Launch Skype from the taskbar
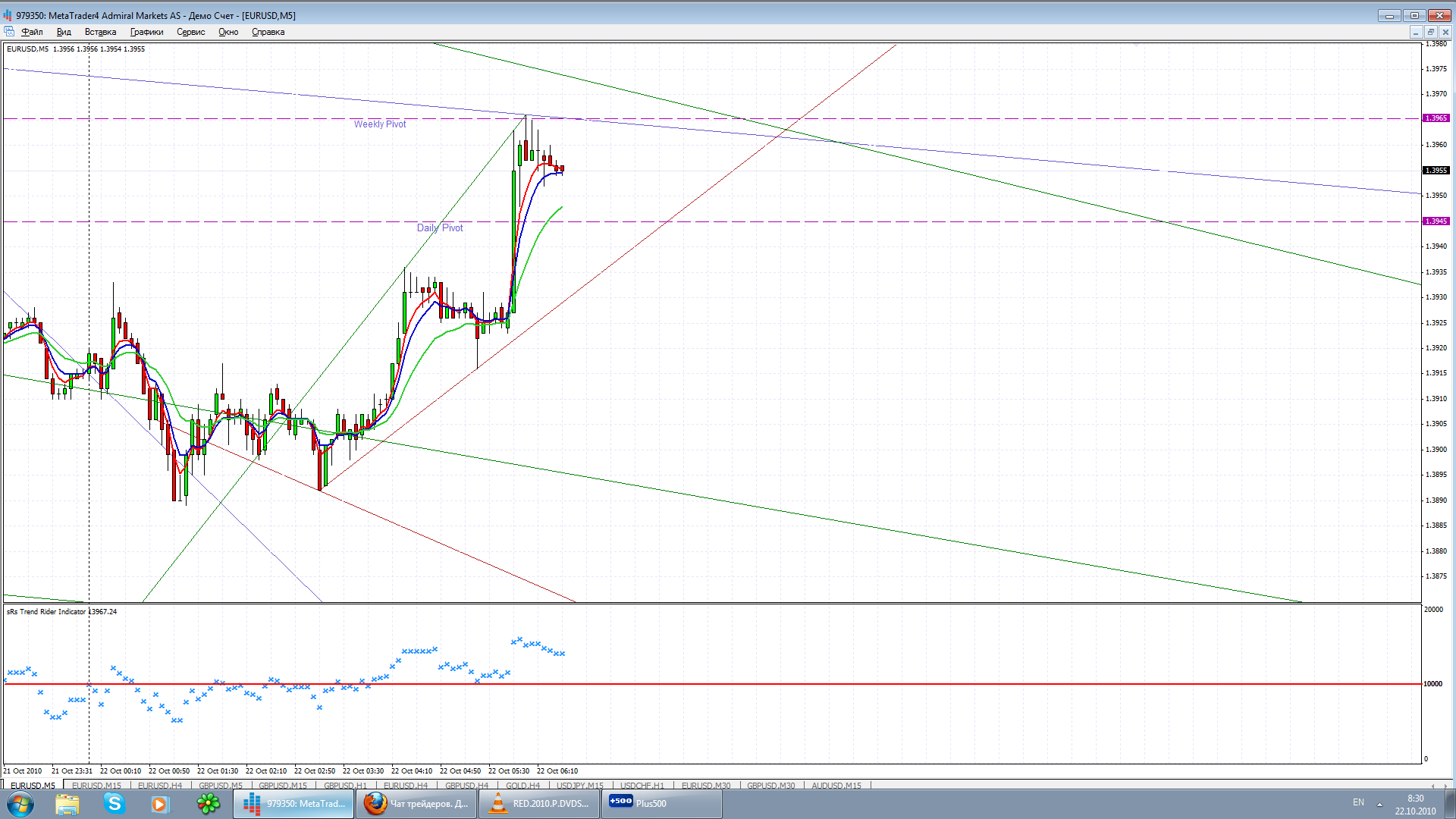Screen dimensions: 1456x819 coord(115,804)
